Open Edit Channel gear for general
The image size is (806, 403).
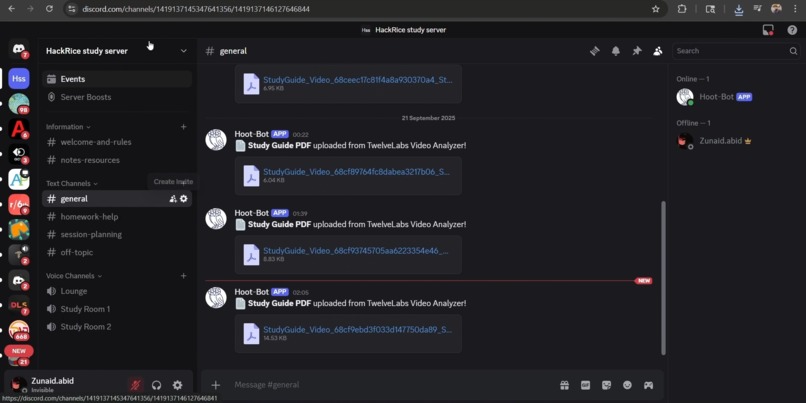point(184,199)
